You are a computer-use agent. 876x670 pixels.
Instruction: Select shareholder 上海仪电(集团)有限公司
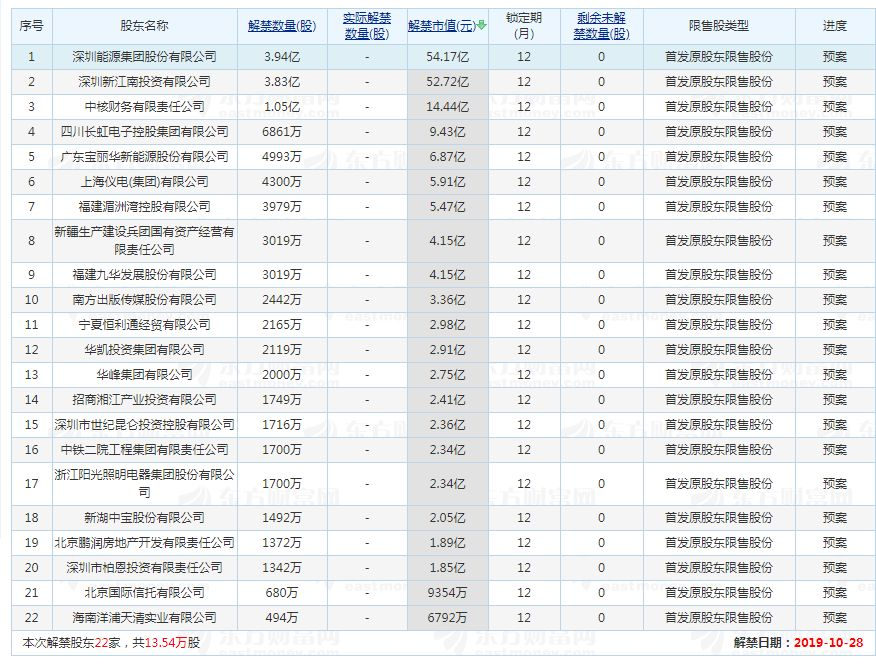[144, 182]
